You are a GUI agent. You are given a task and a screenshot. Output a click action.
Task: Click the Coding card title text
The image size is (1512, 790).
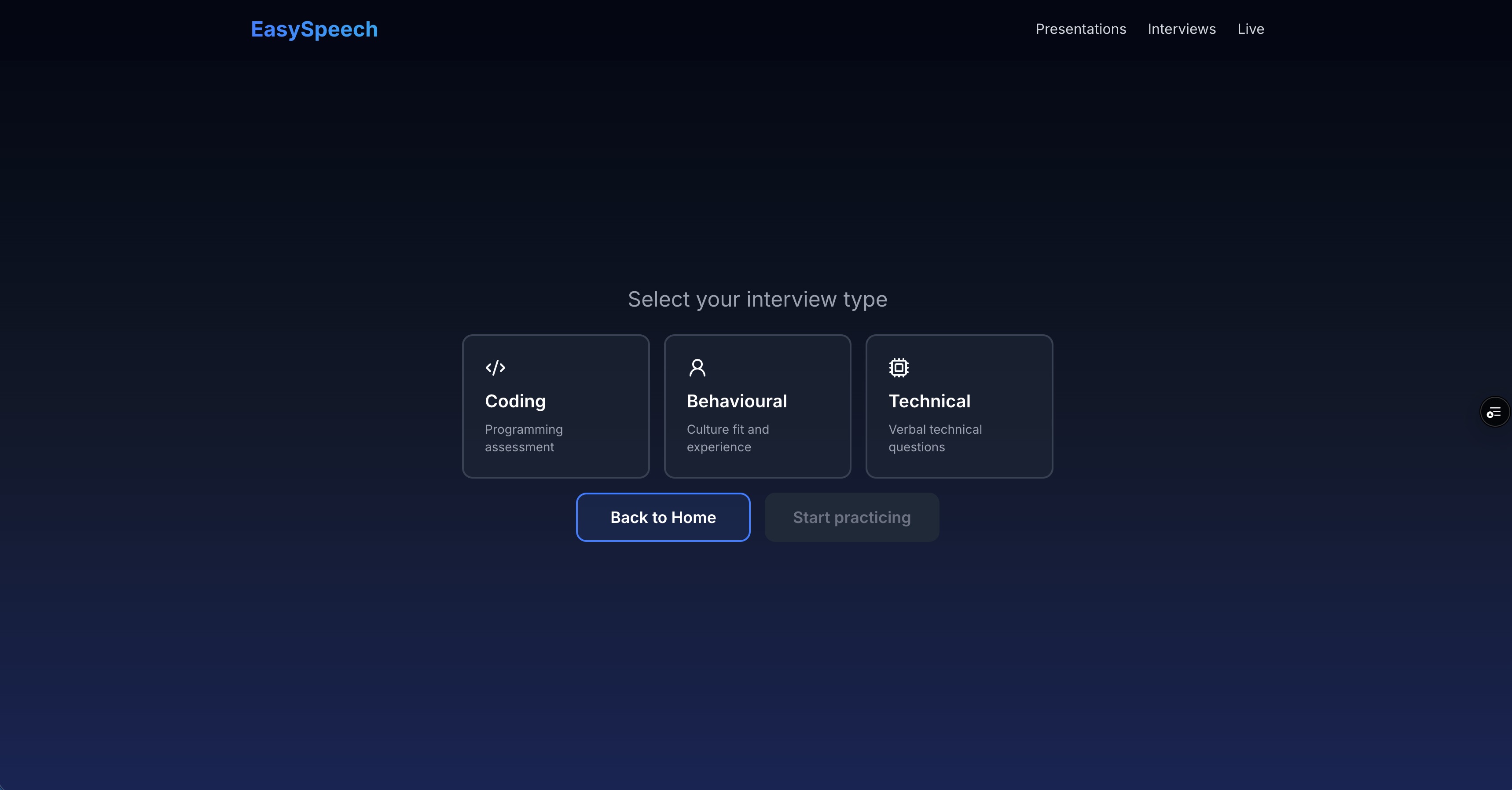pos(515,401)
